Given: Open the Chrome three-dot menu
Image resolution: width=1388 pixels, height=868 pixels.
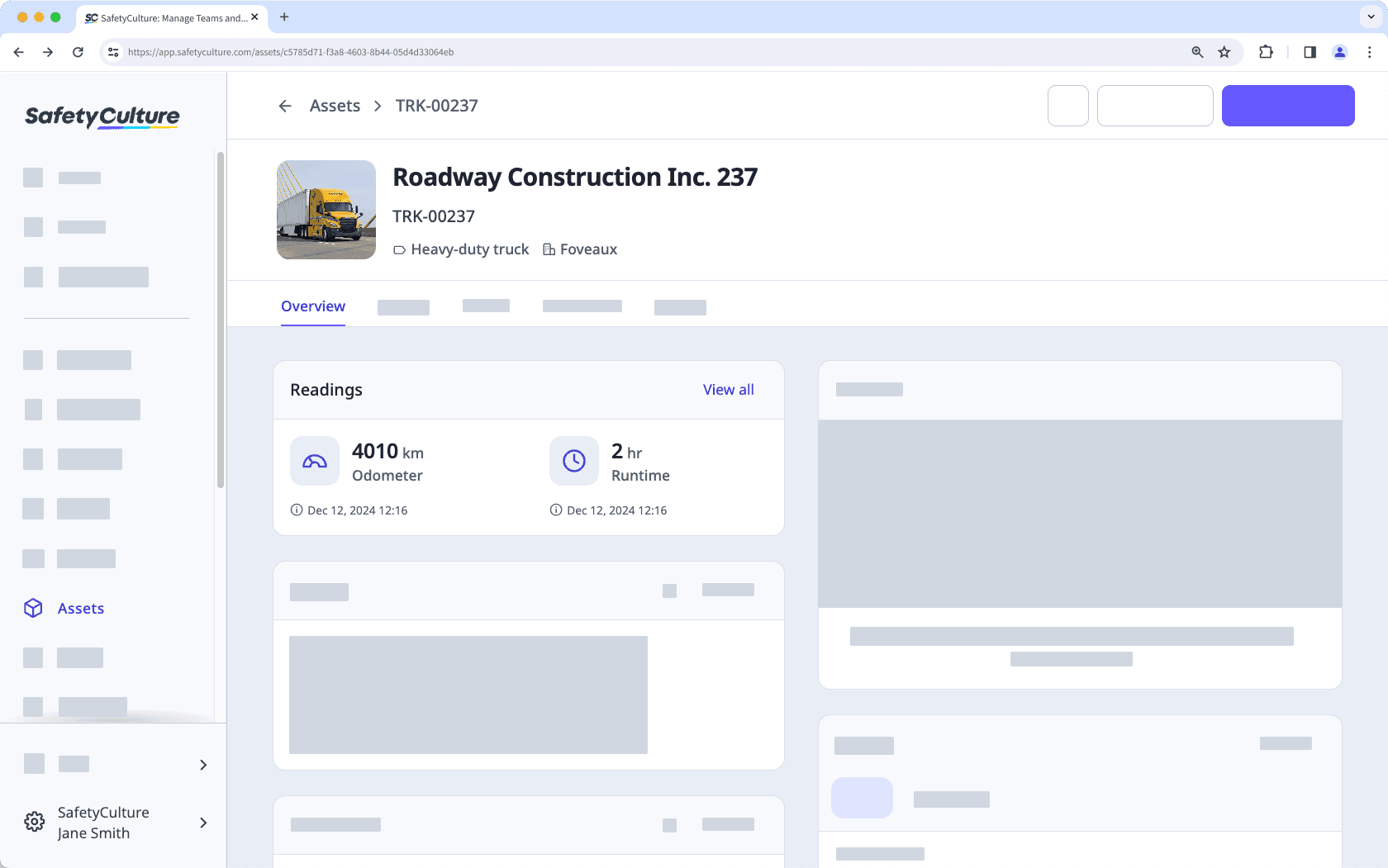Looking at the screenshot, I should tap(1370, 52).
